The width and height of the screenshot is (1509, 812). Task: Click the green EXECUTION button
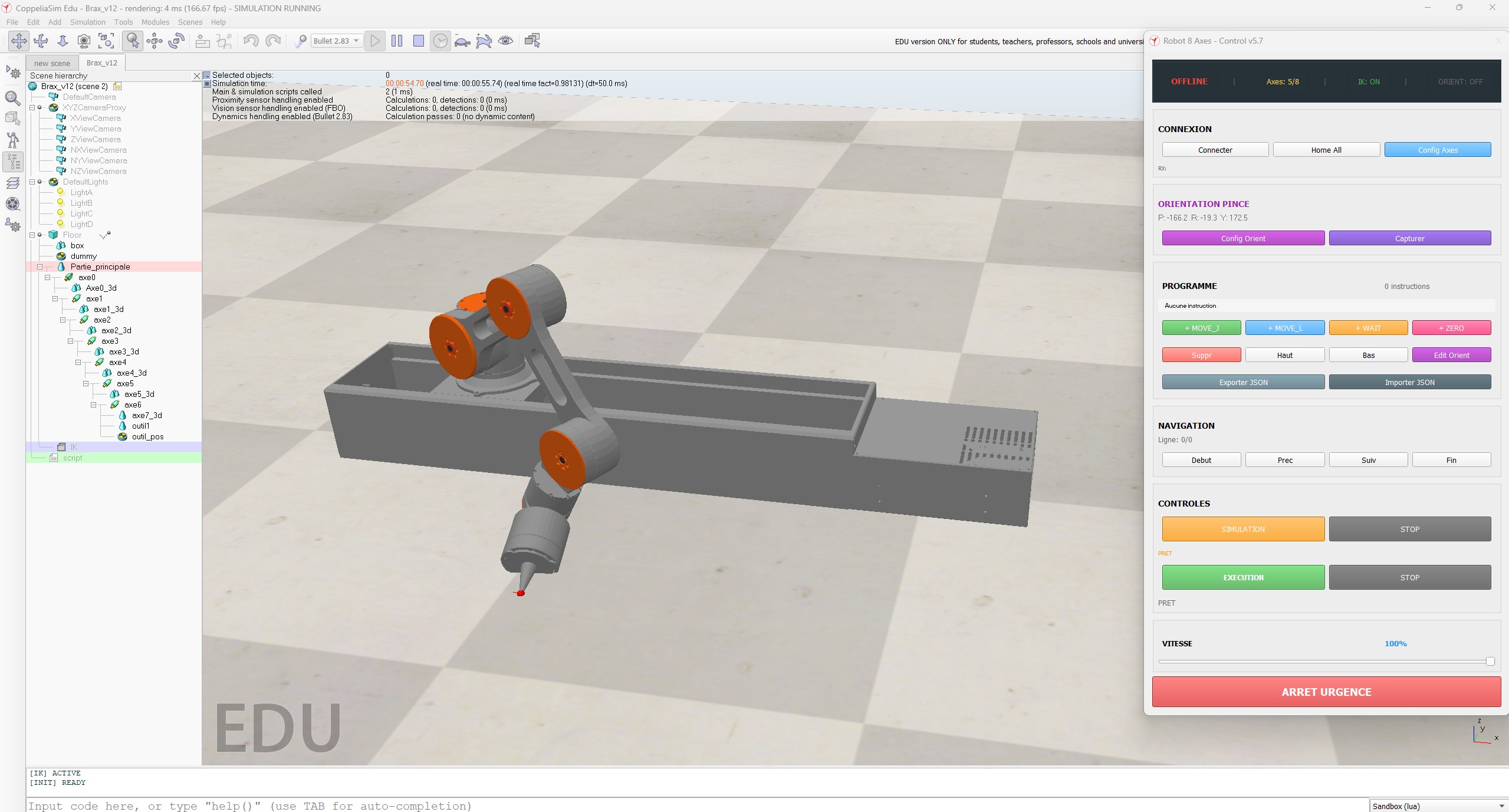pyautogui.click(x=1243, y=577)
